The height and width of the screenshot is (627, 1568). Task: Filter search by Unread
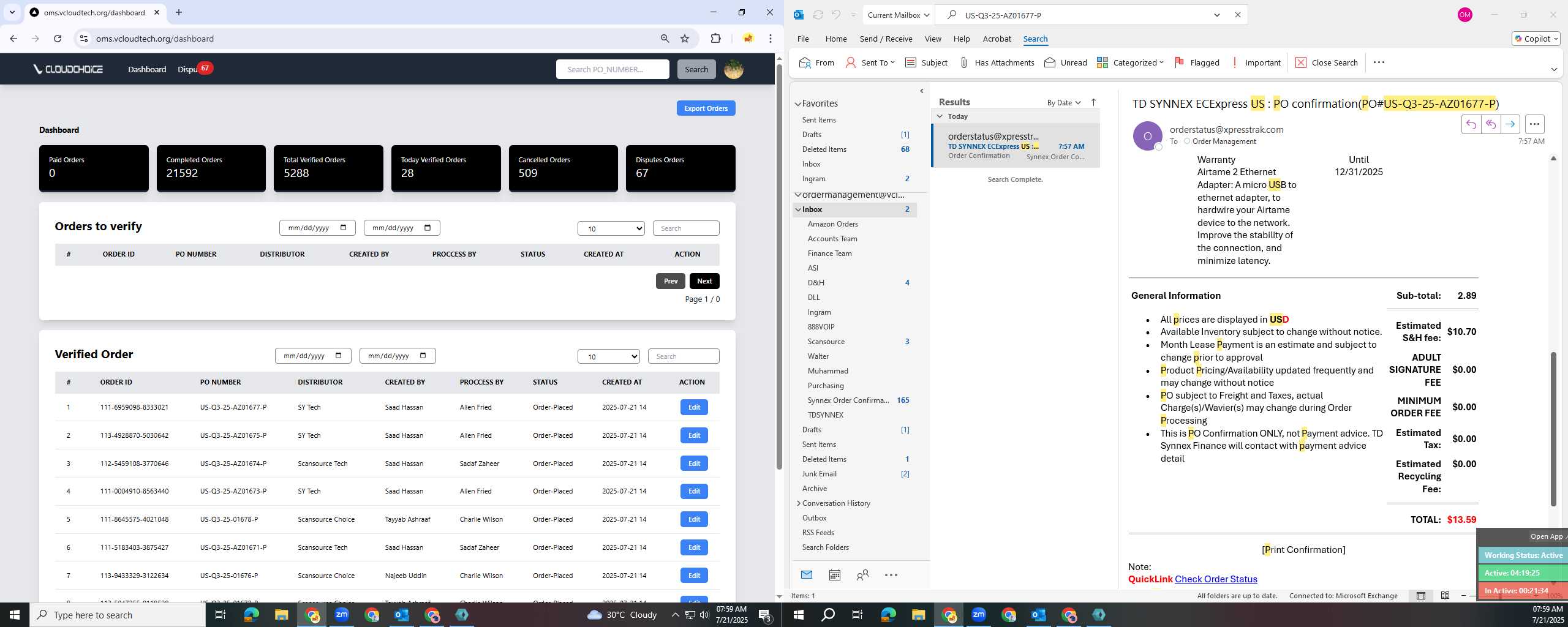1066,62
